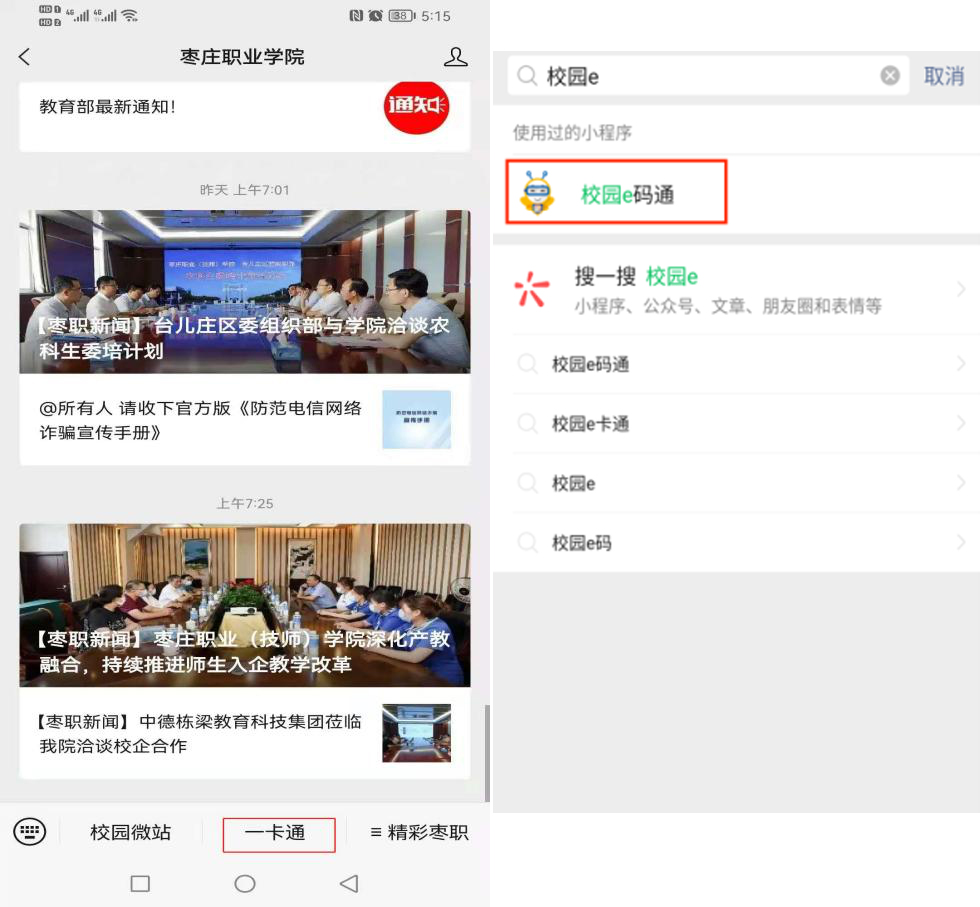Tap the Android home circle button

point(245,883)
